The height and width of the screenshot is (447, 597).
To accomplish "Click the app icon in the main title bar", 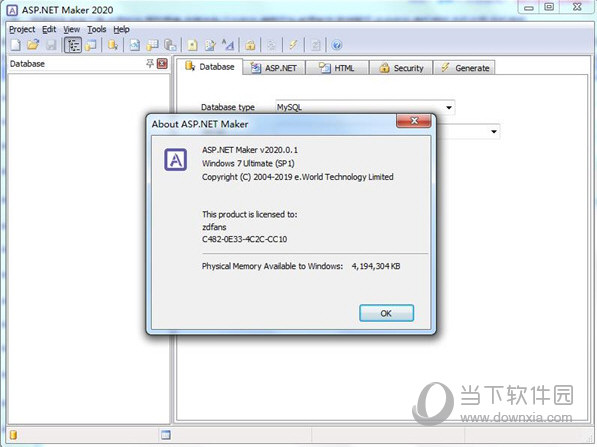I will tap(13, 10).
